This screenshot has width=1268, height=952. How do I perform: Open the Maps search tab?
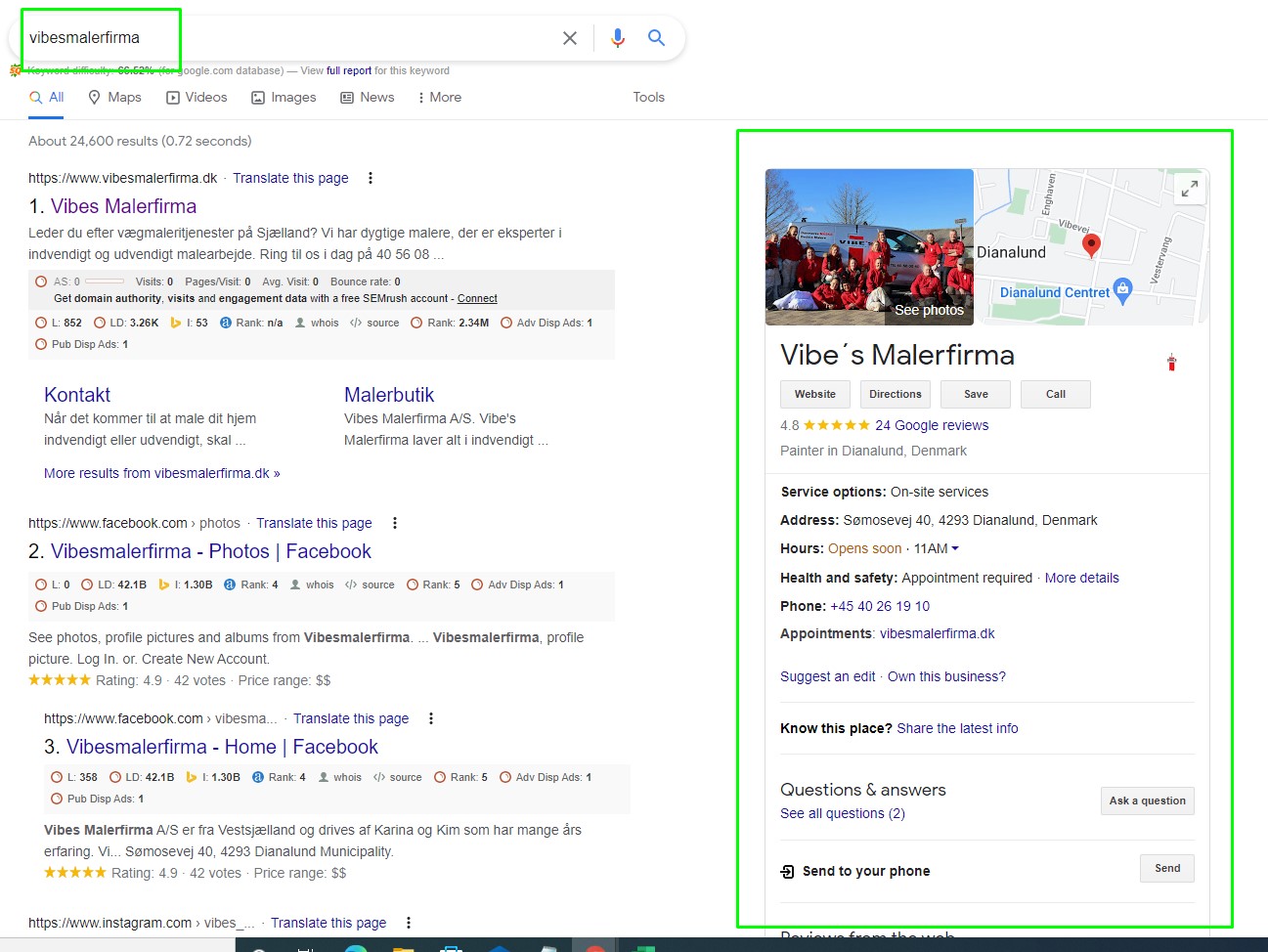pos(114,97)
